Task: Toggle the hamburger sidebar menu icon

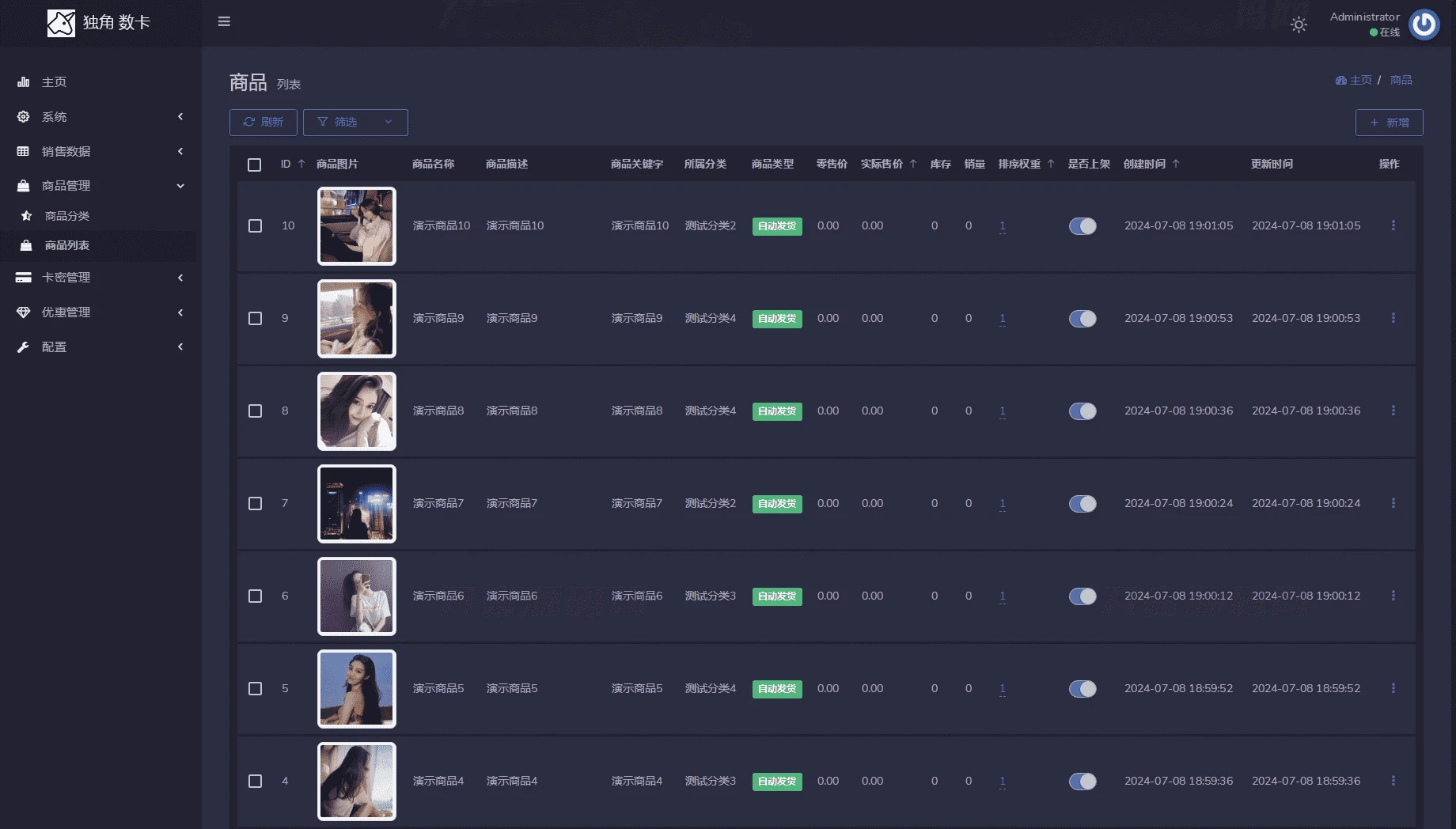Action: click(224, 21)
